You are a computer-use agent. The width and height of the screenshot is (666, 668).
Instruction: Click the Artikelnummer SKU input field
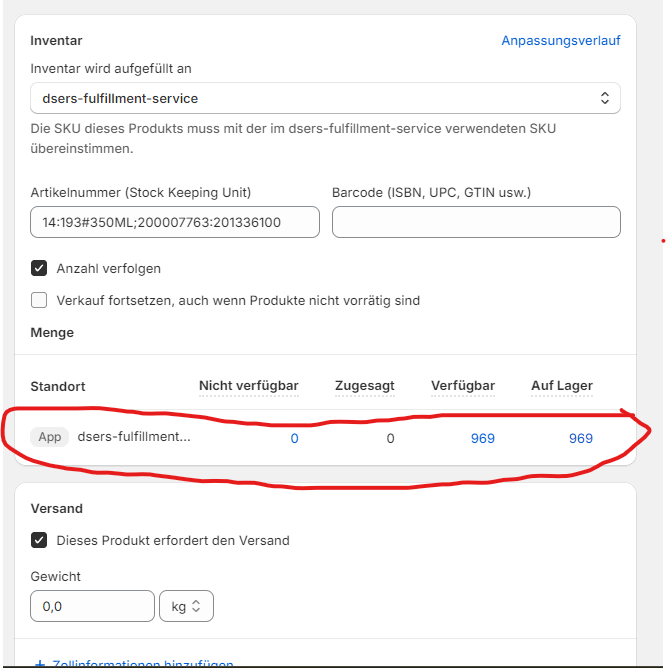175,222
